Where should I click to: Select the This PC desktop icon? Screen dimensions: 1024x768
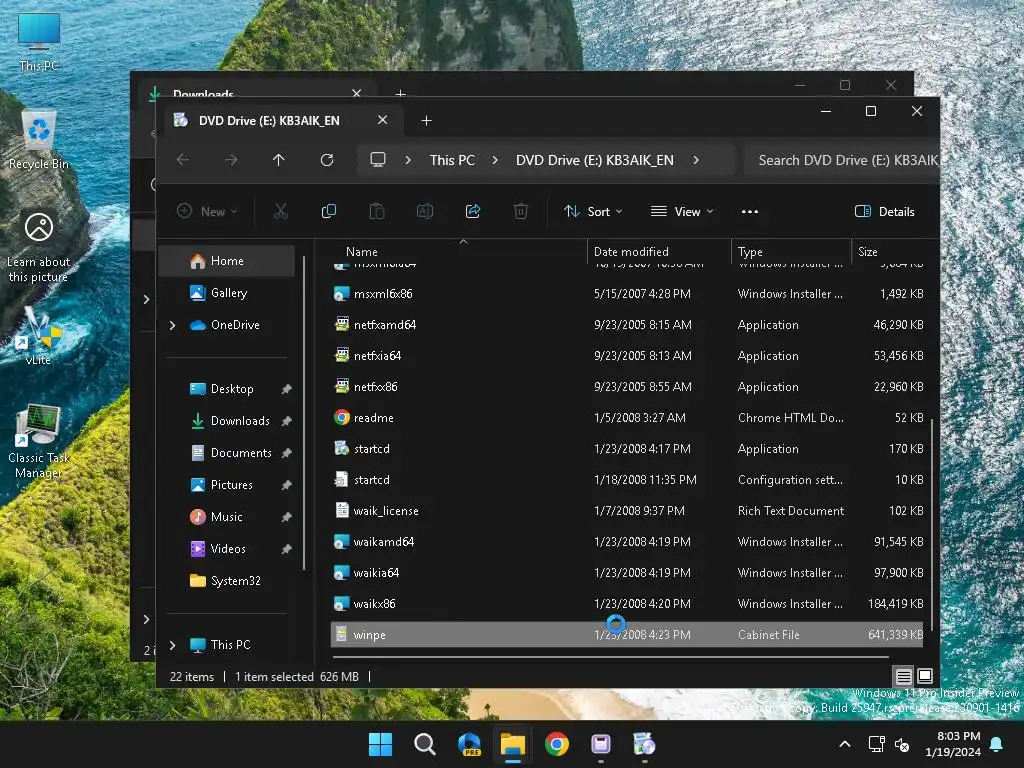39,42
